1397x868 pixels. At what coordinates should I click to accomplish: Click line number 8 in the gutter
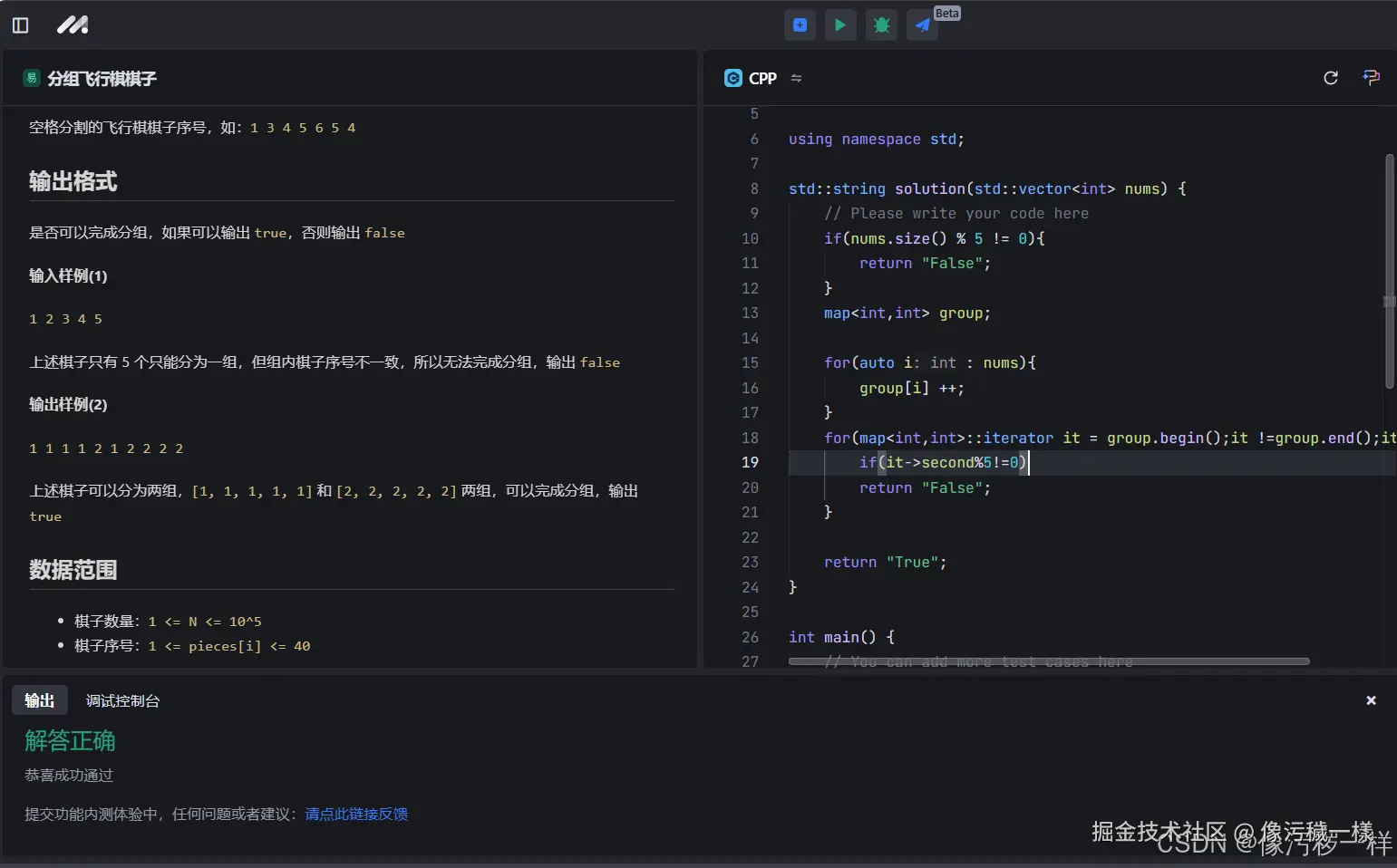click(x=754, y=188)
